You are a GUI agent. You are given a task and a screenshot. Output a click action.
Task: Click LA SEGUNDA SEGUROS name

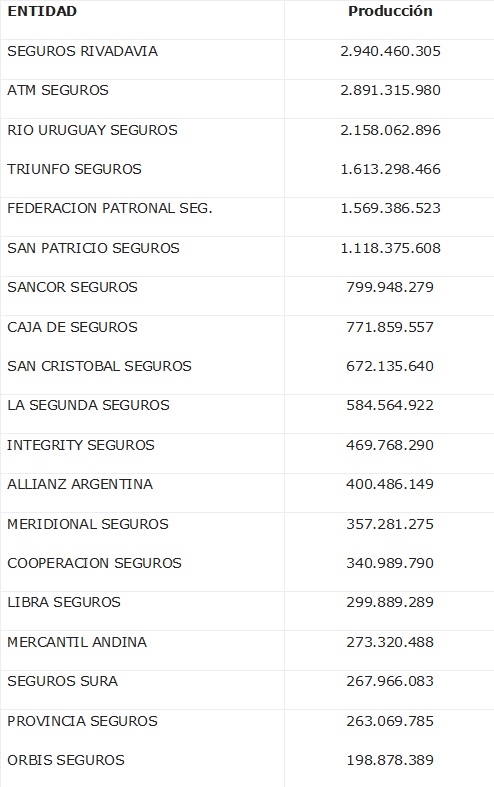tap(88, 405)
